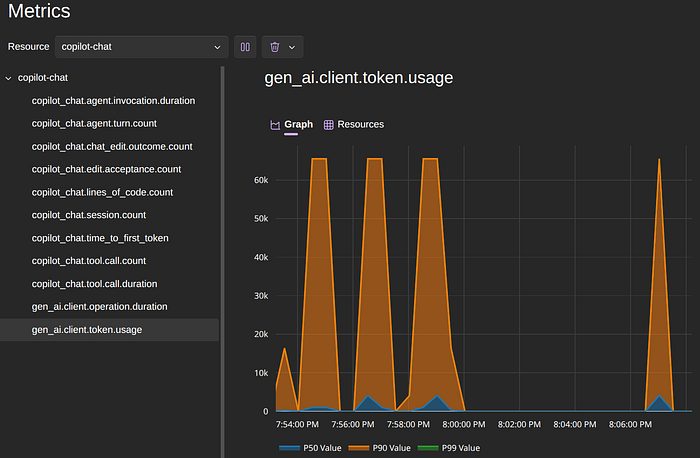Click the trash can clear-metrics icon
The width and height of the screenshot is (700, 458).
click(275, 47)
